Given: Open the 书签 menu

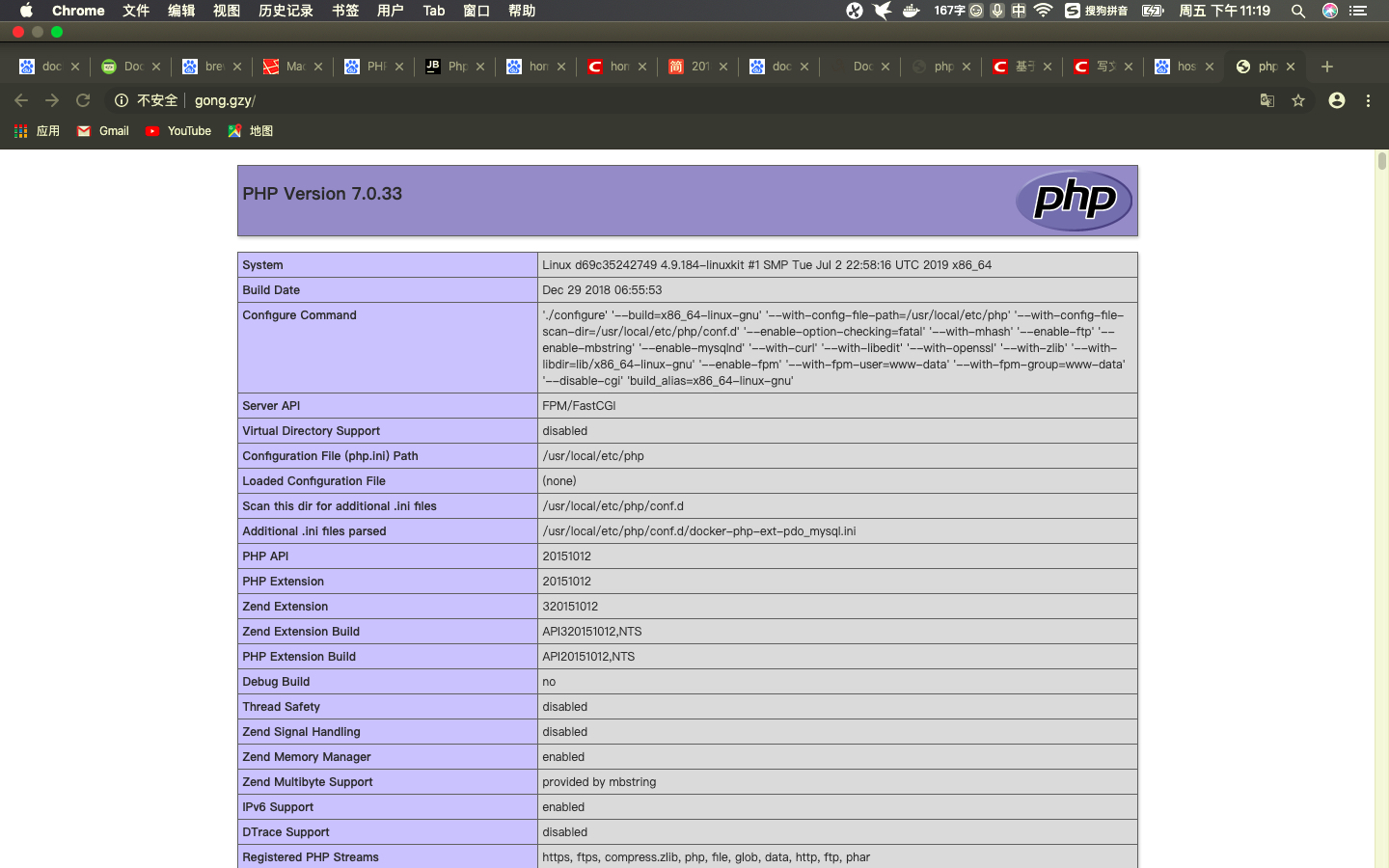Looking at the screenshot, I should click(345, 11).
